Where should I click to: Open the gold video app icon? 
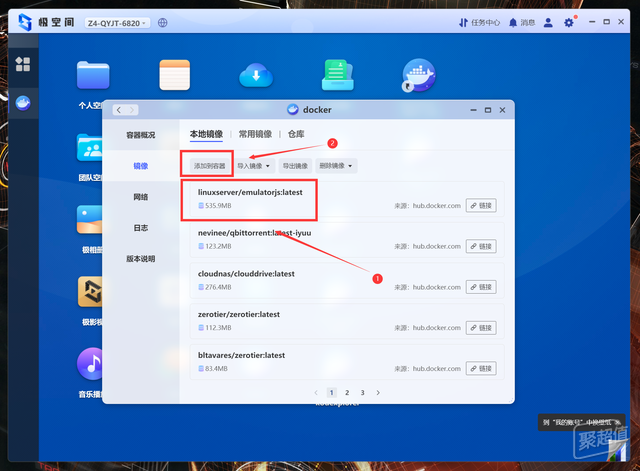click(x=90, y=291)
